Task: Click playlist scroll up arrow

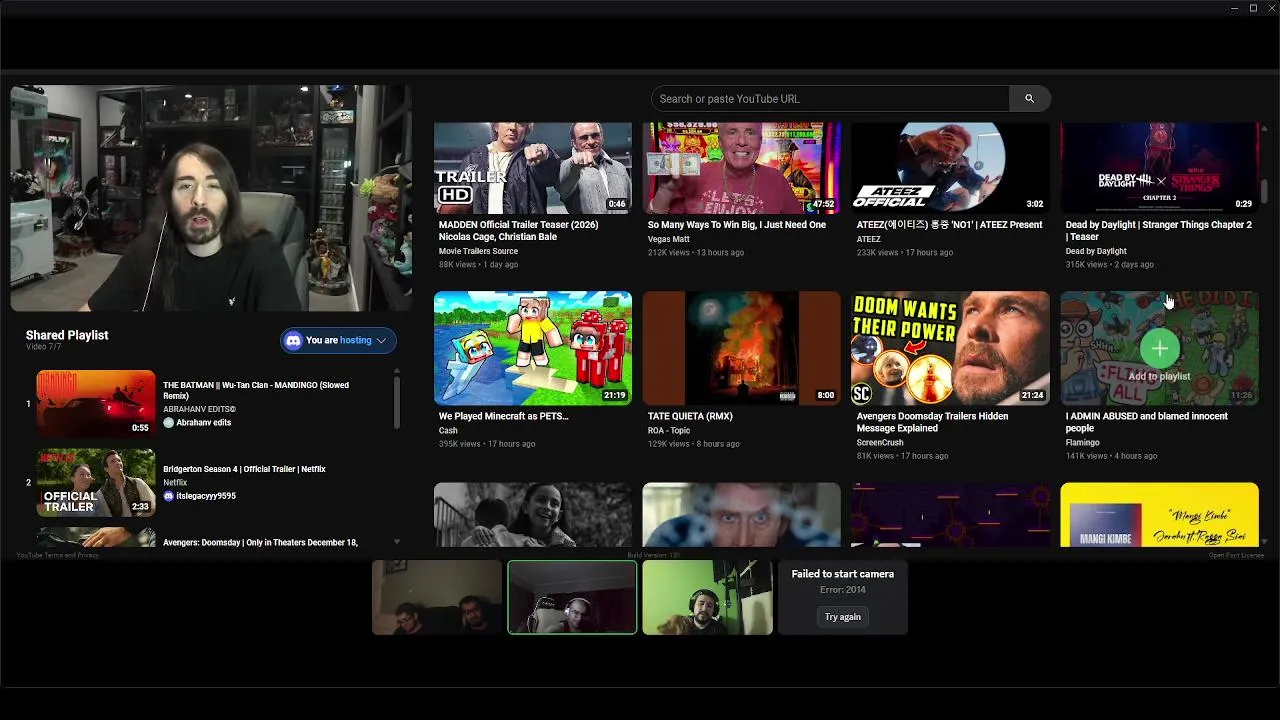Action: [x=397, y=372]
